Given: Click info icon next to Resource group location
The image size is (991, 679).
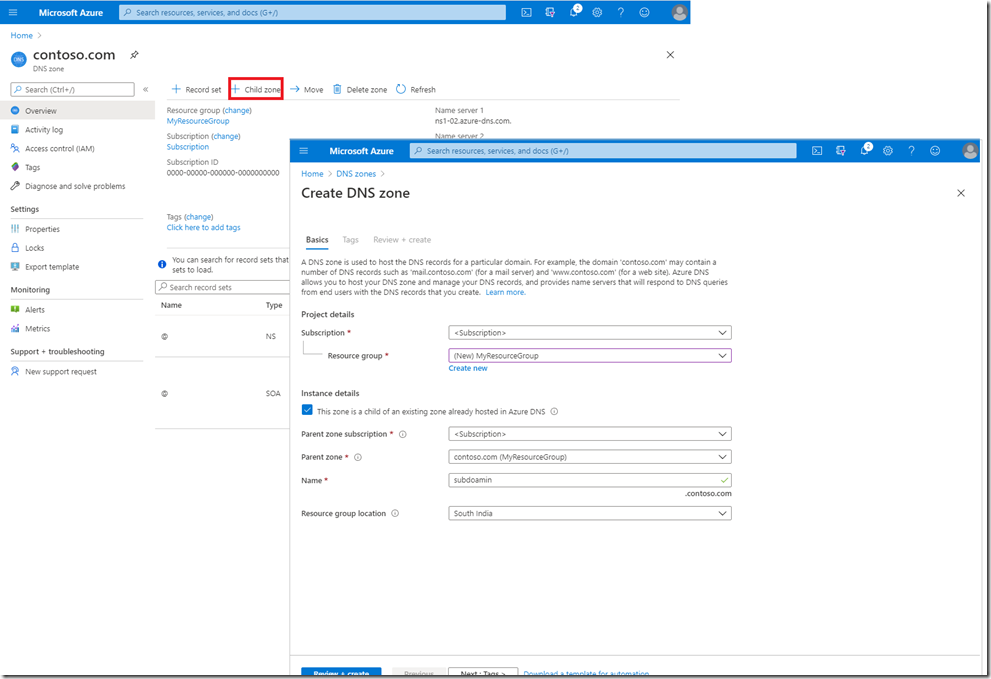Looking at the screenshot, I should point(395,513).
